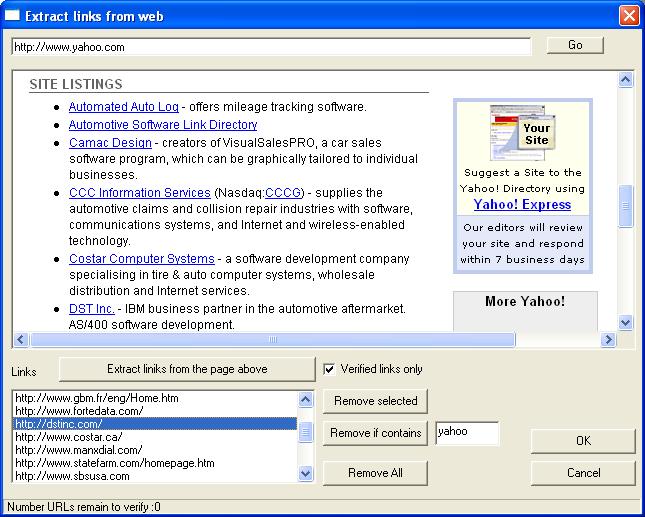Open the Automotive Software Link Directory link
Viewport: 645px width, 517px height.
(x=163, y=125)
